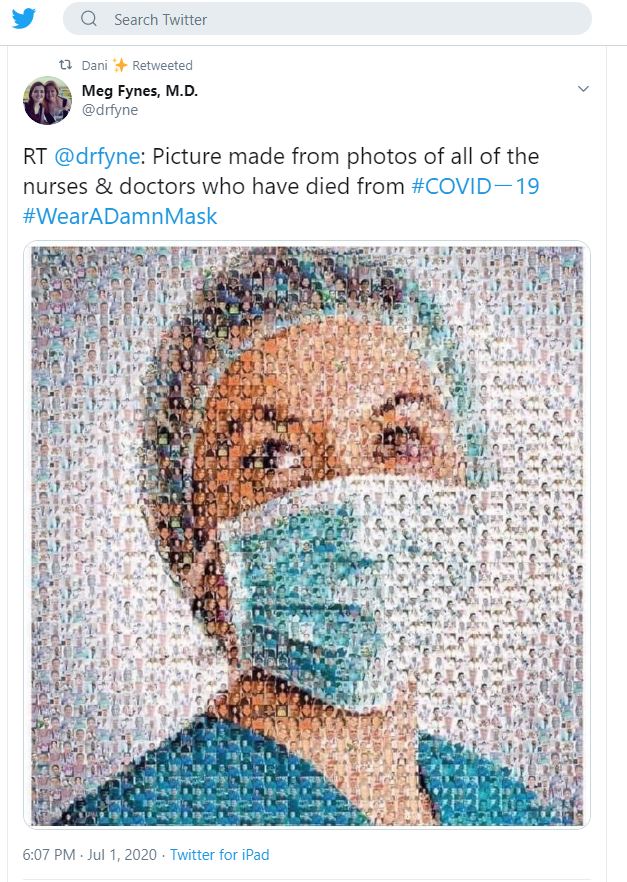Open Meg Fynes' profile picture
The height and width of the screenshot is (882, 627).
(x=47, y=100)
